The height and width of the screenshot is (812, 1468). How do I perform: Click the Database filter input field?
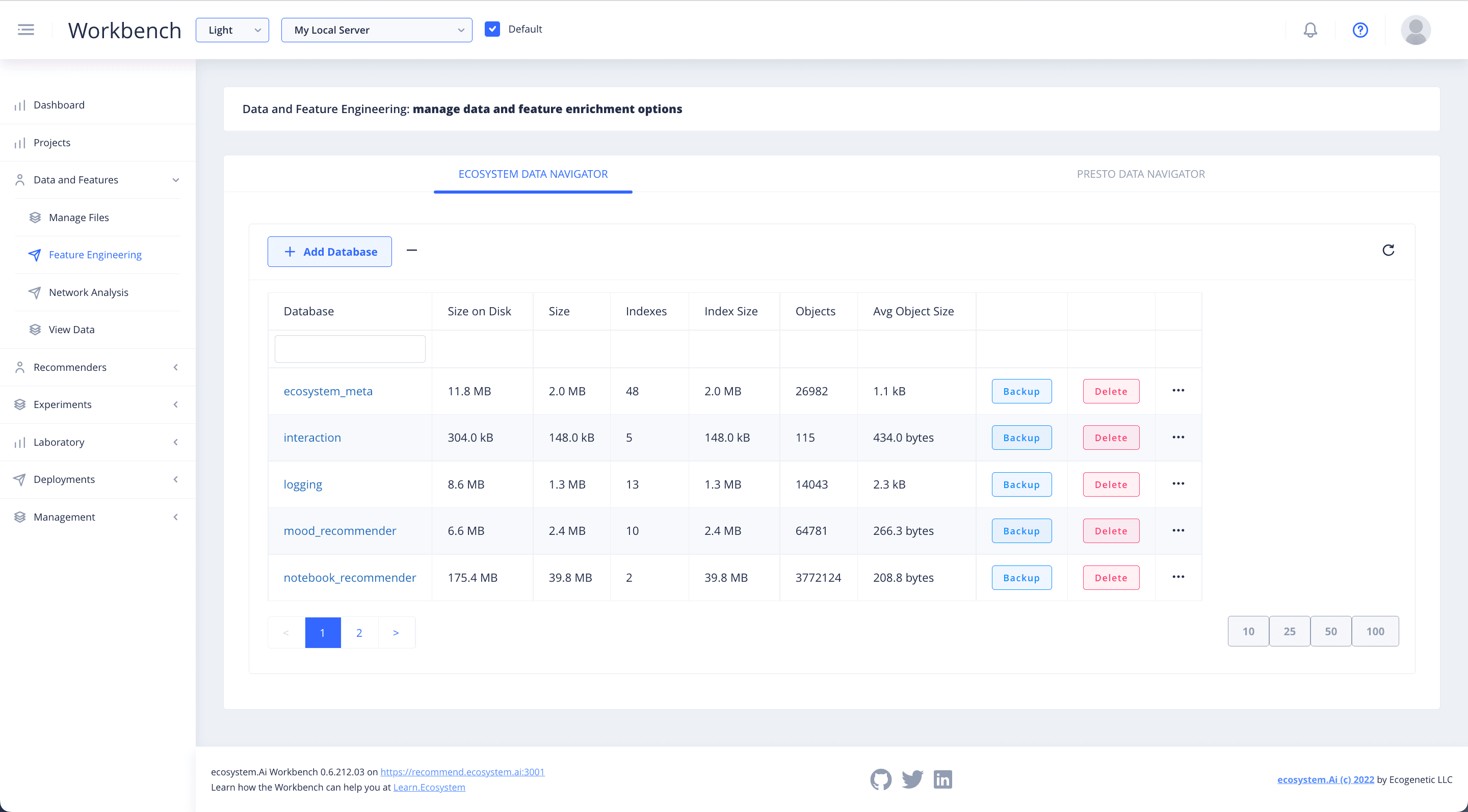(350, 348)
